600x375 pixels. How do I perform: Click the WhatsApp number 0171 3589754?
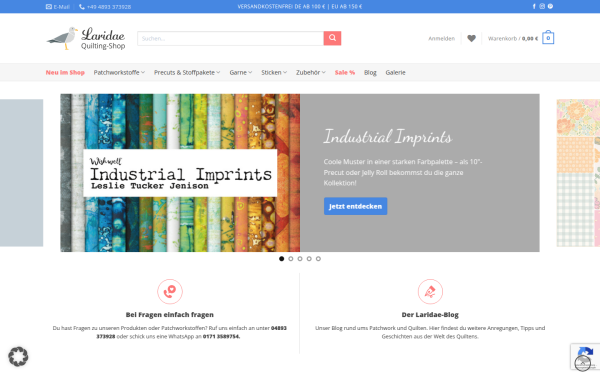[x=221, y=336]
